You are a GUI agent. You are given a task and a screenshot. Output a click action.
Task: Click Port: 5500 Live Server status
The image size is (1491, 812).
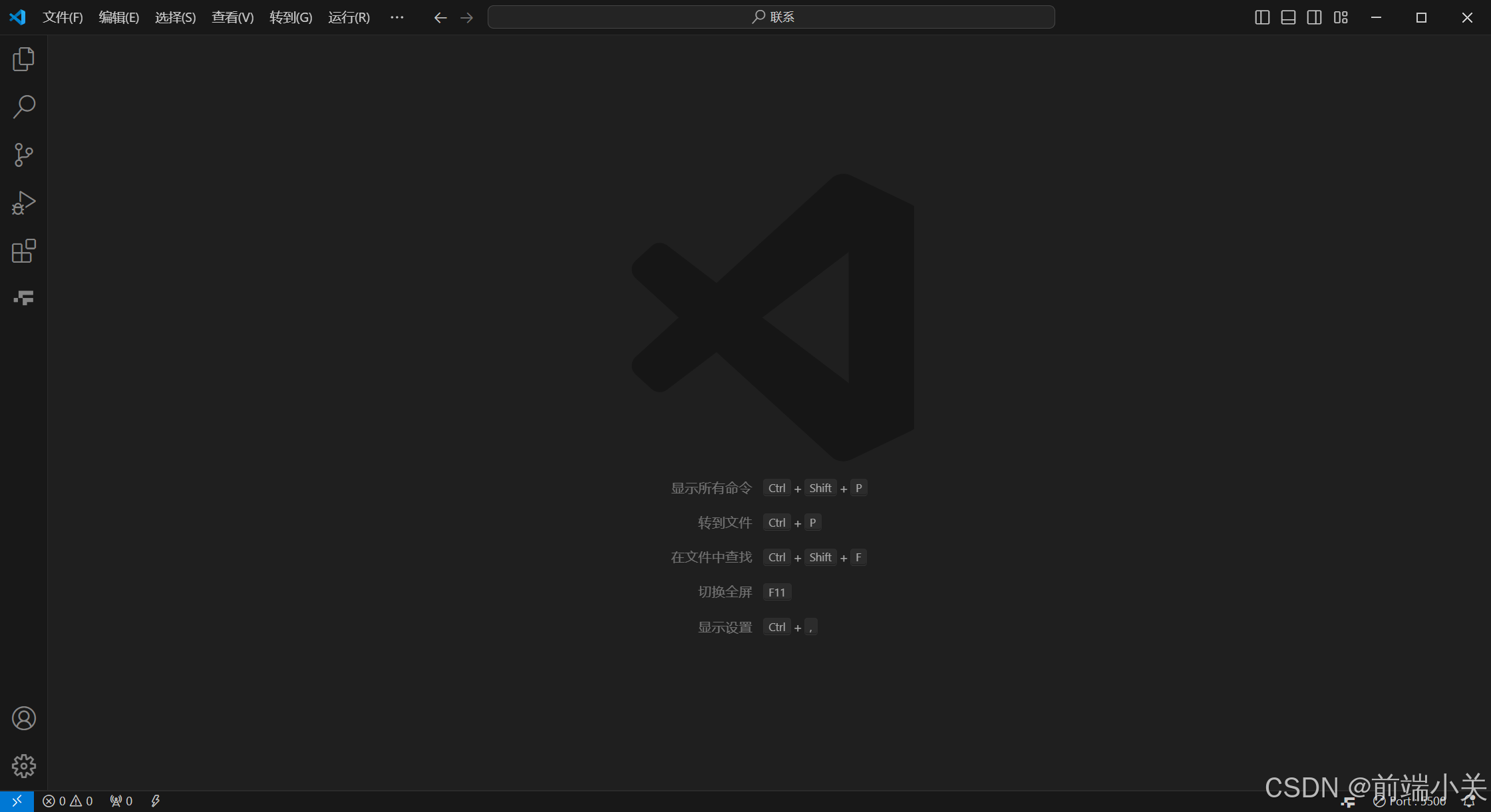(x=1410, y=801)
